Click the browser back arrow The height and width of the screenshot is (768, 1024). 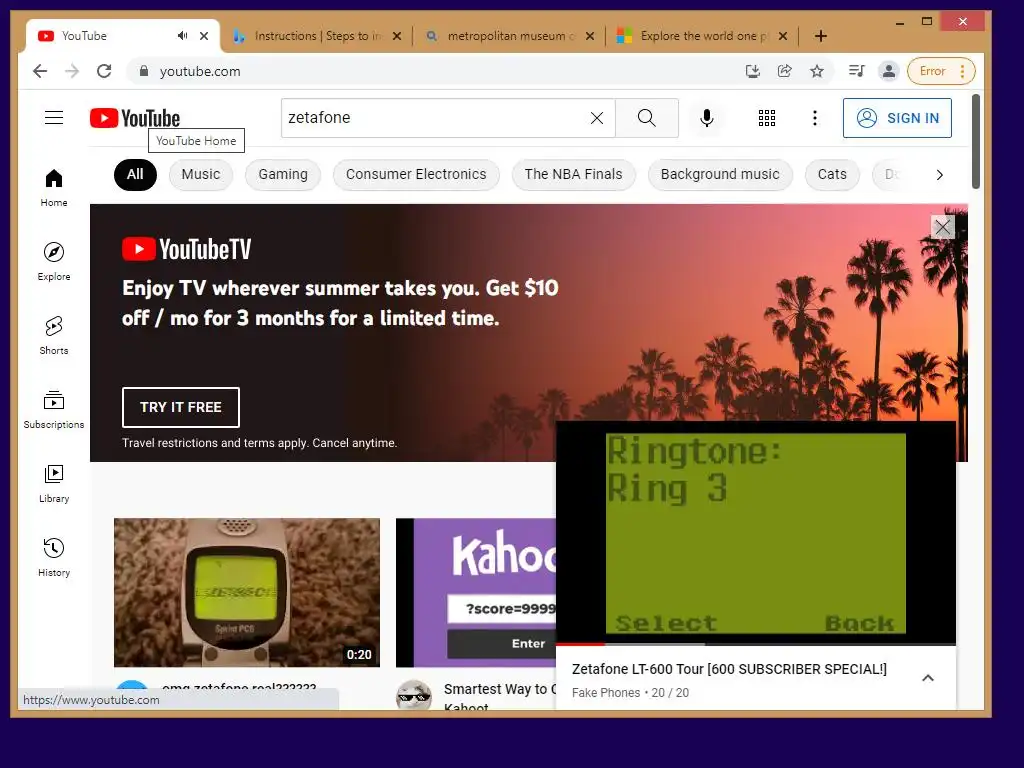coord(40,71)
